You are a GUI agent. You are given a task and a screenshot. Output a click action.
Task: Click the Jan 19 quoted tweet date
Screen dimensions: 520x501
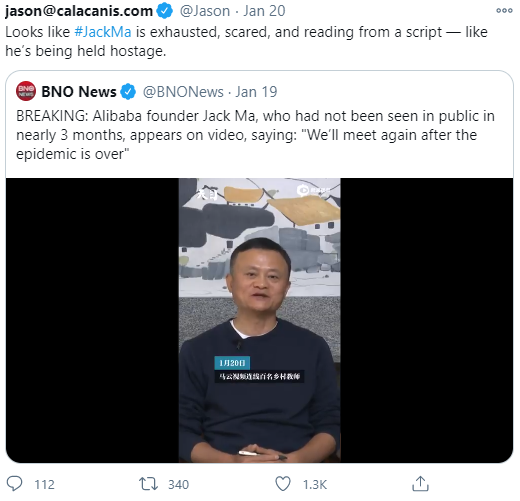[256, 92]
